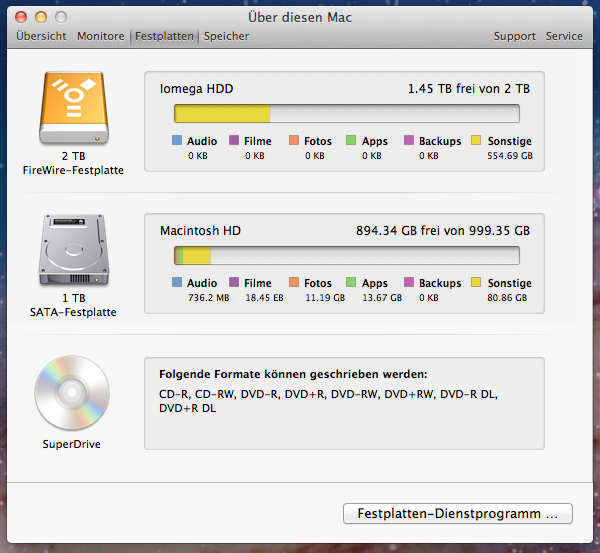The width and height of the screenshot is (600, 553).
Task: Click Iomega HDD magenta Backups swatch
Action: 409,140
